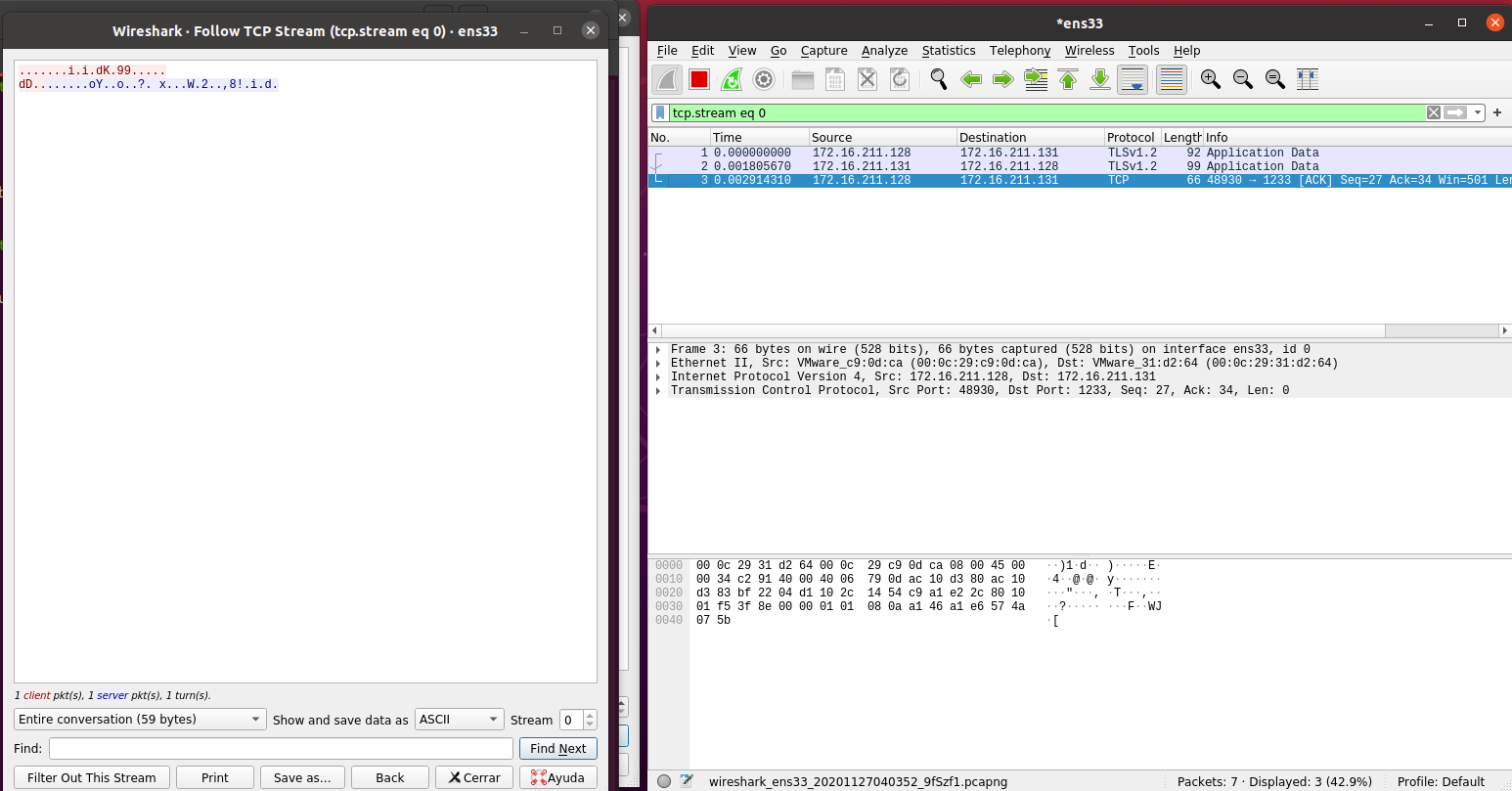This screenshot has height=791, width=1512.
Task: Zoom in on packet list text
Action: tap(1211, 80)
